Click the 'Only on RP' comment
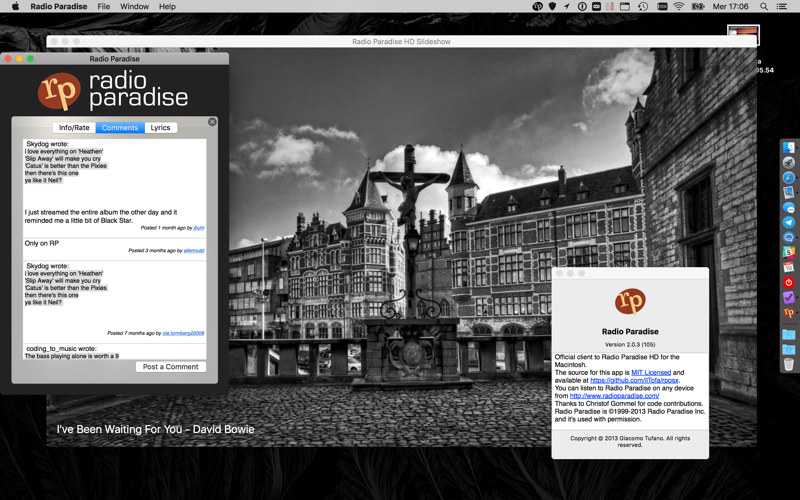 point(42,243)
